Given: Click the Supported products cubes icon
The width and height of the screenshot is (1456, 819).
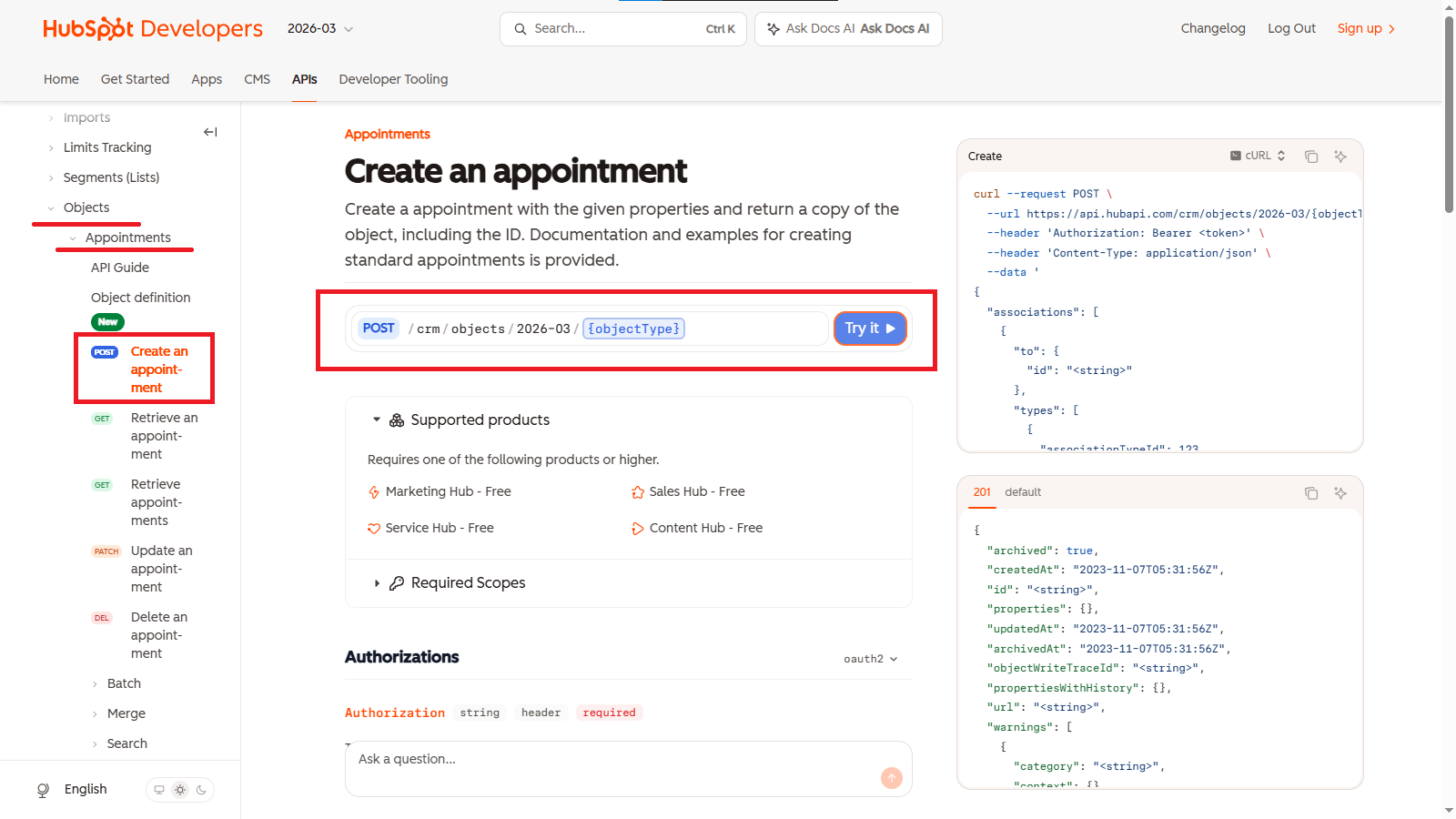Looking at the screenshot, I should [397, 420].
